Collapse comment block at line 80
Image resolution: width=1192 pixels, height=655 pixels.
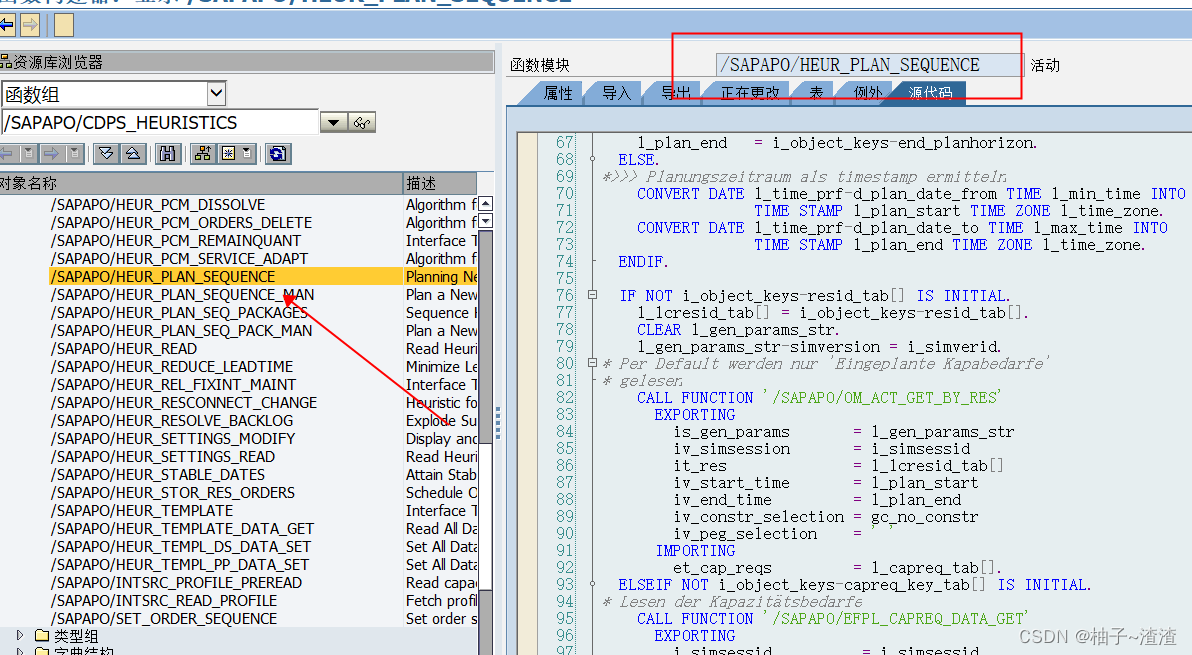tap(592, 363)
